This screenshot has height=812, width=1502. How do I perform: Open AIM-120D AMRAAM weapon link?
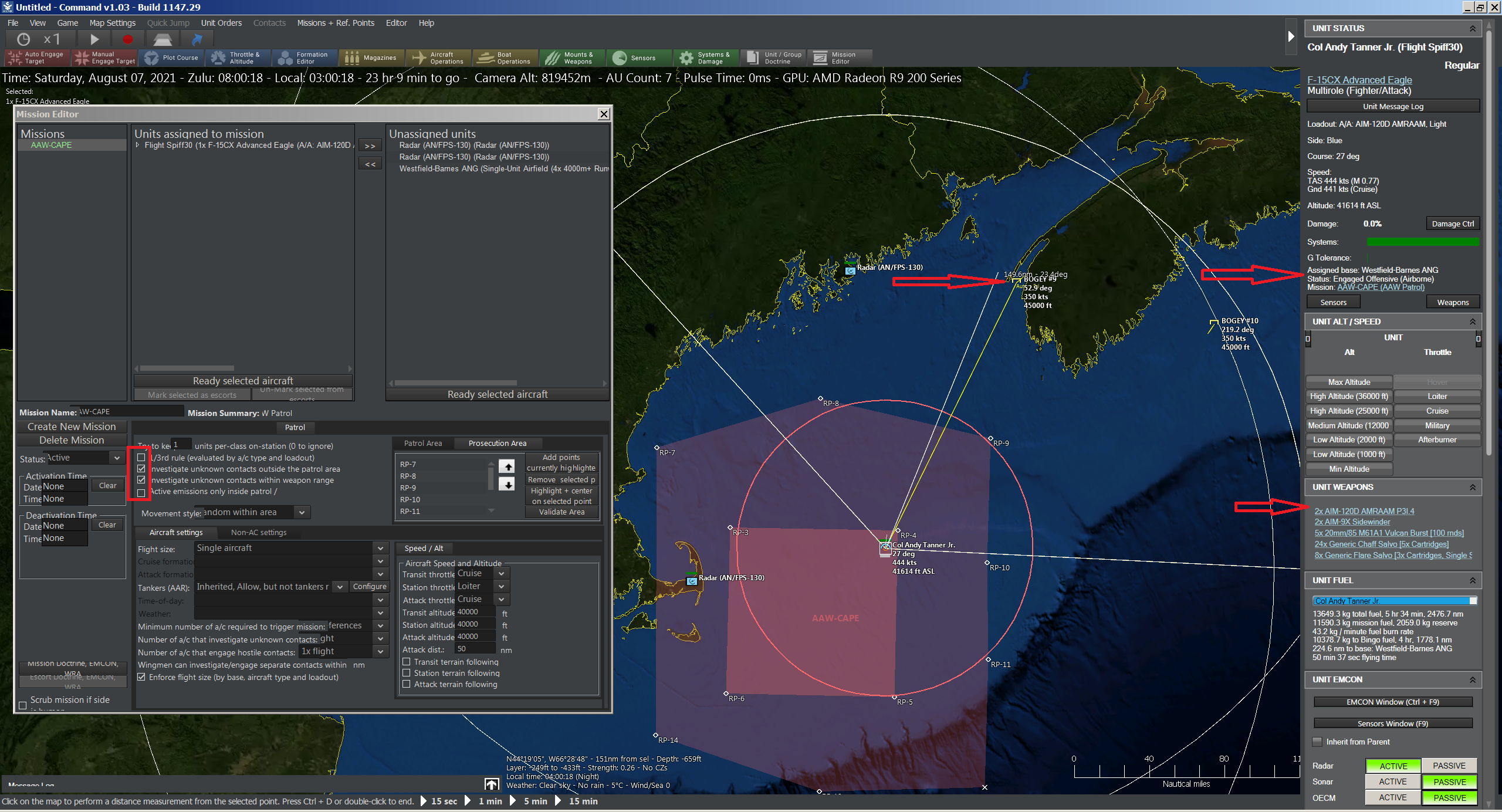tap(1364, 511)
